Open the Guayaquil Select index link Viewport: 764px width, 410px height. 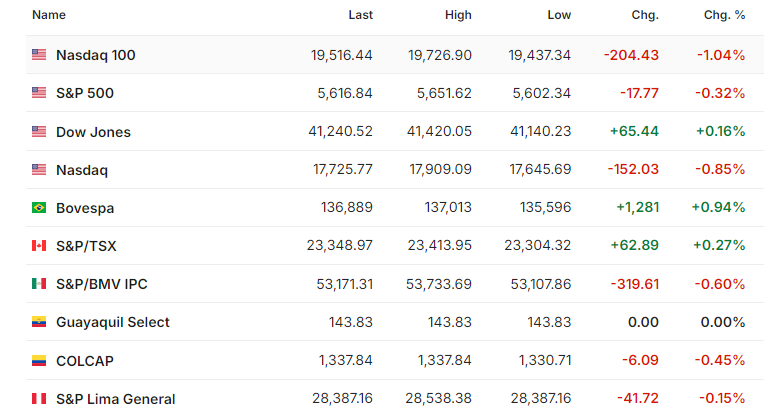[x=113, y=322]
